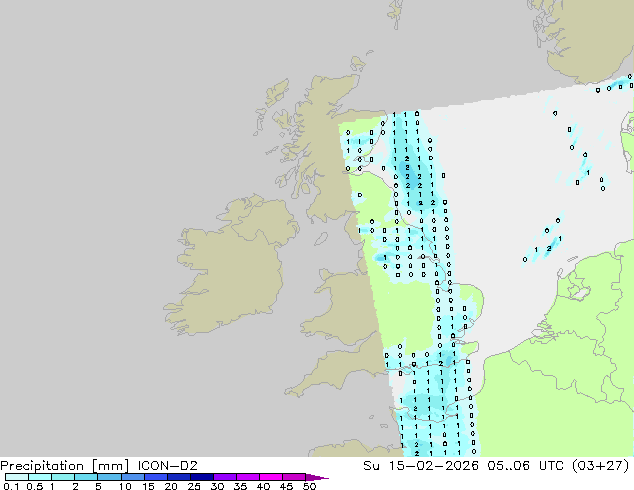This screenshot has width=634, height=490.
Task: Click the legend value '10'
Action: click(x=125, y=486)
